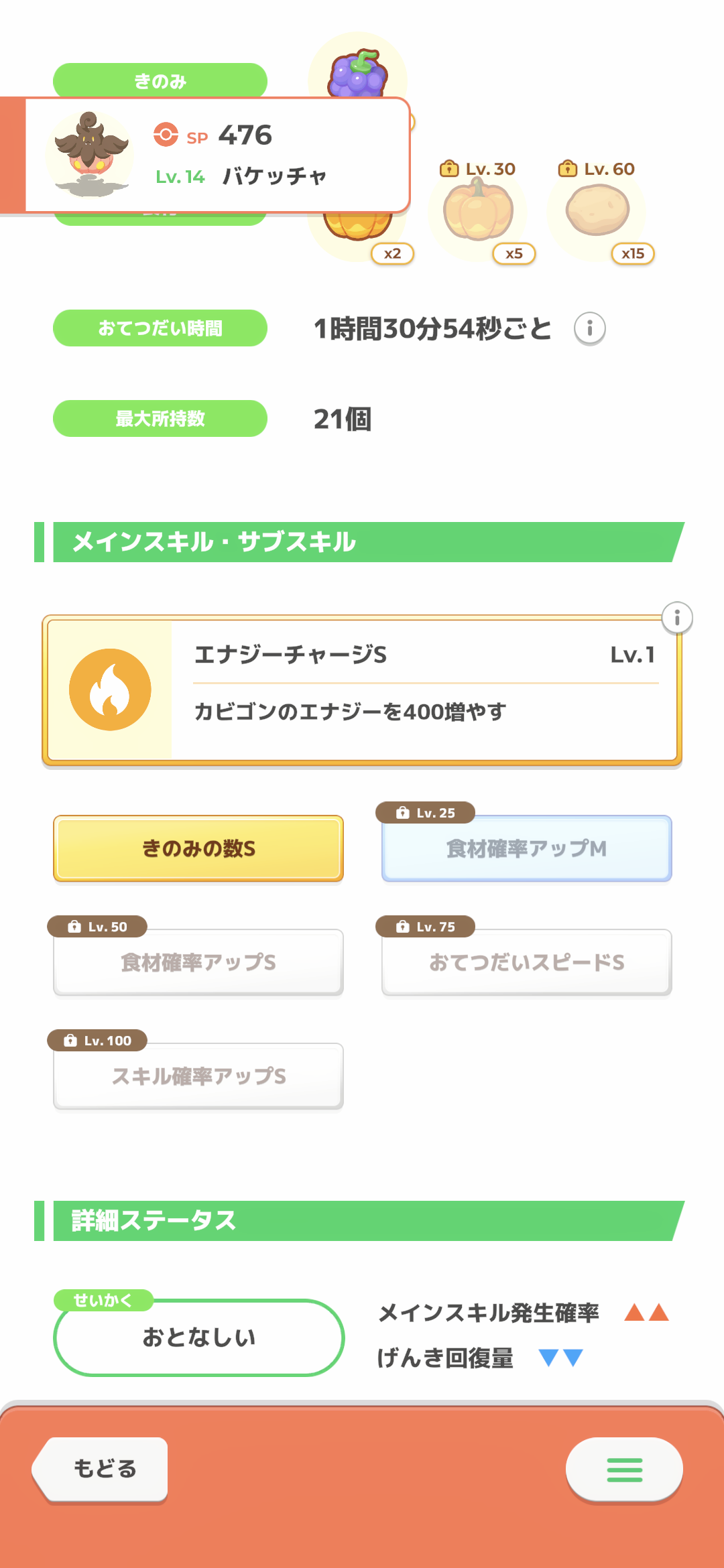Tap the fire Energy Charge skill icon
724x1568 pixels.
[x=110, y=690]
